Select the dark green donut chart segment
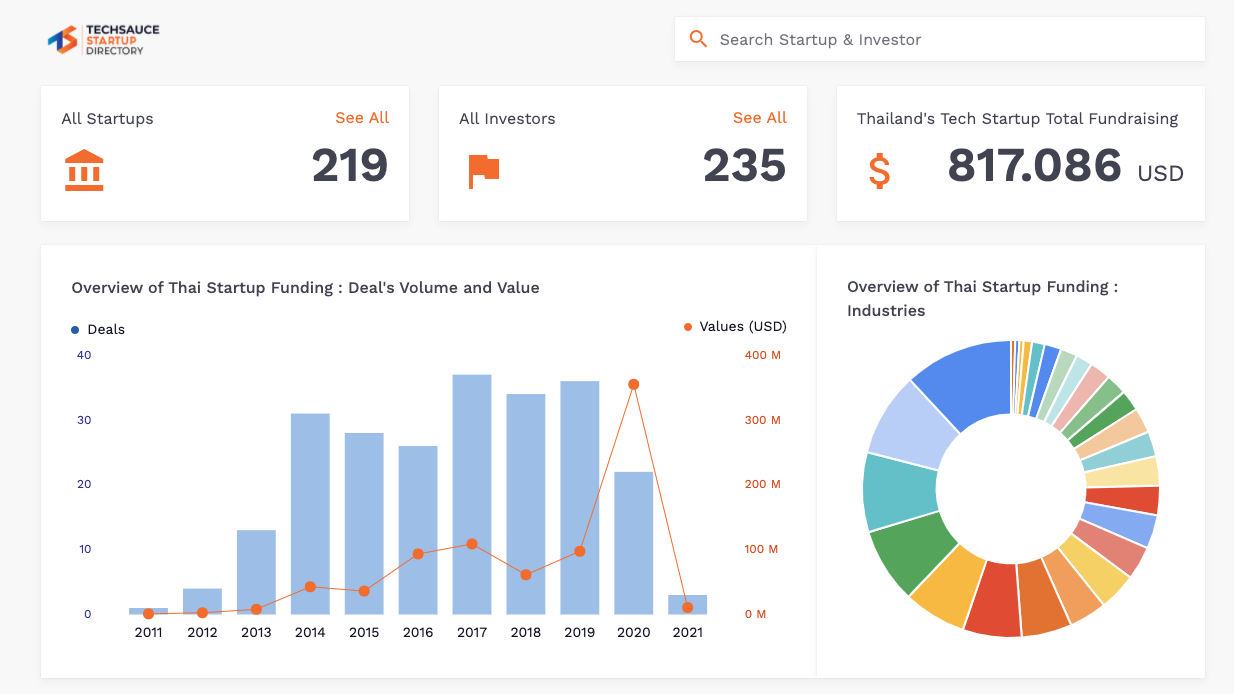Viewport: 1234px width, 694px height. [x=906, y=552]
